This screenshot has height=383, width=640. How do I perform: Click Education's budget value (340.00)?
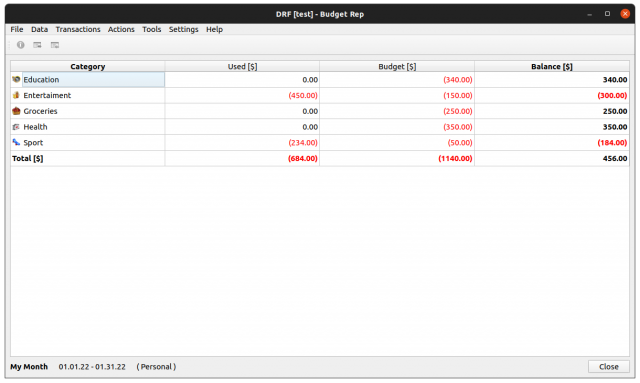[x=458, y=80]
